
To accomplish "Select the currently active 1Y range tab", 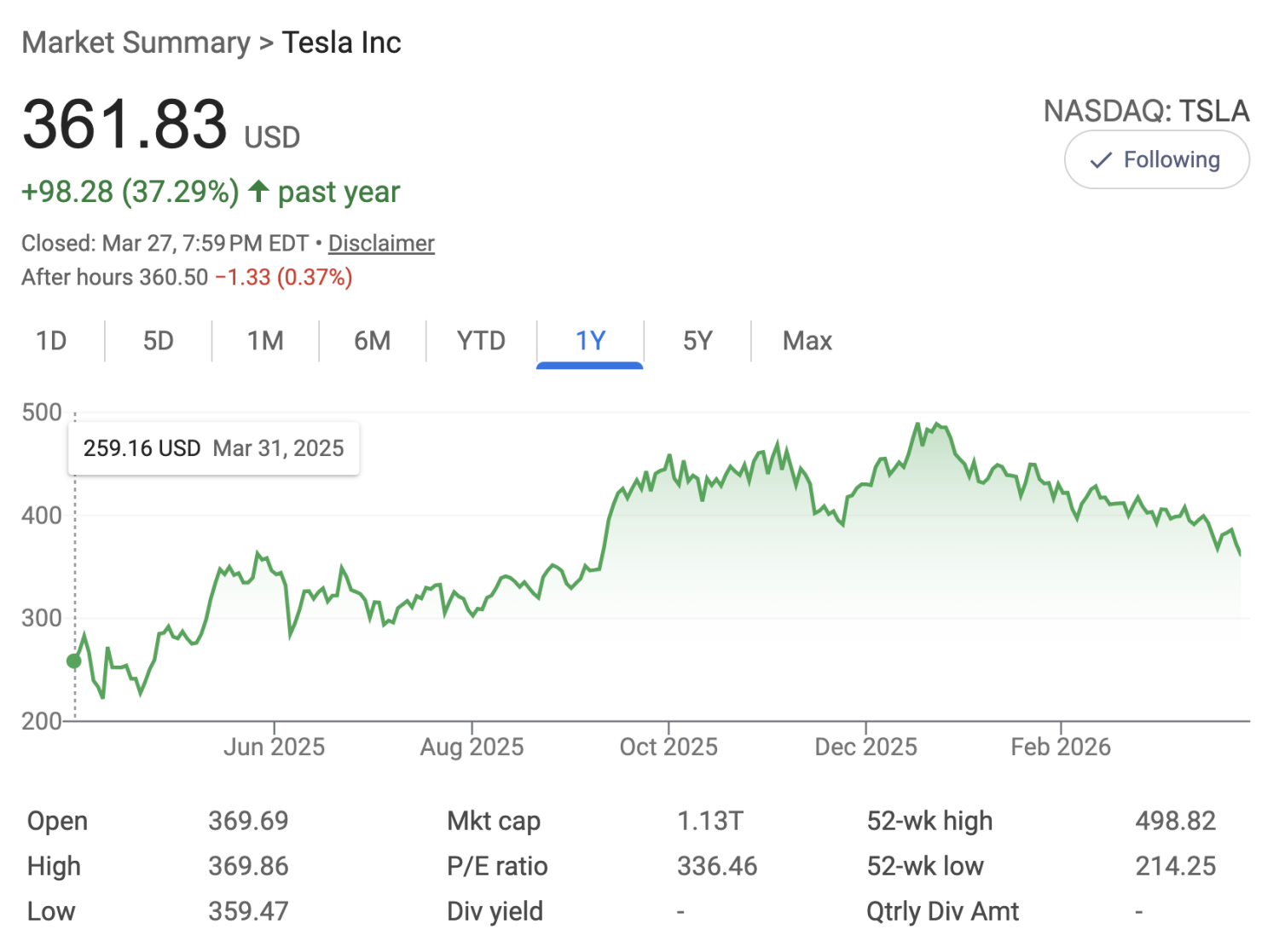I will [590, 340].
